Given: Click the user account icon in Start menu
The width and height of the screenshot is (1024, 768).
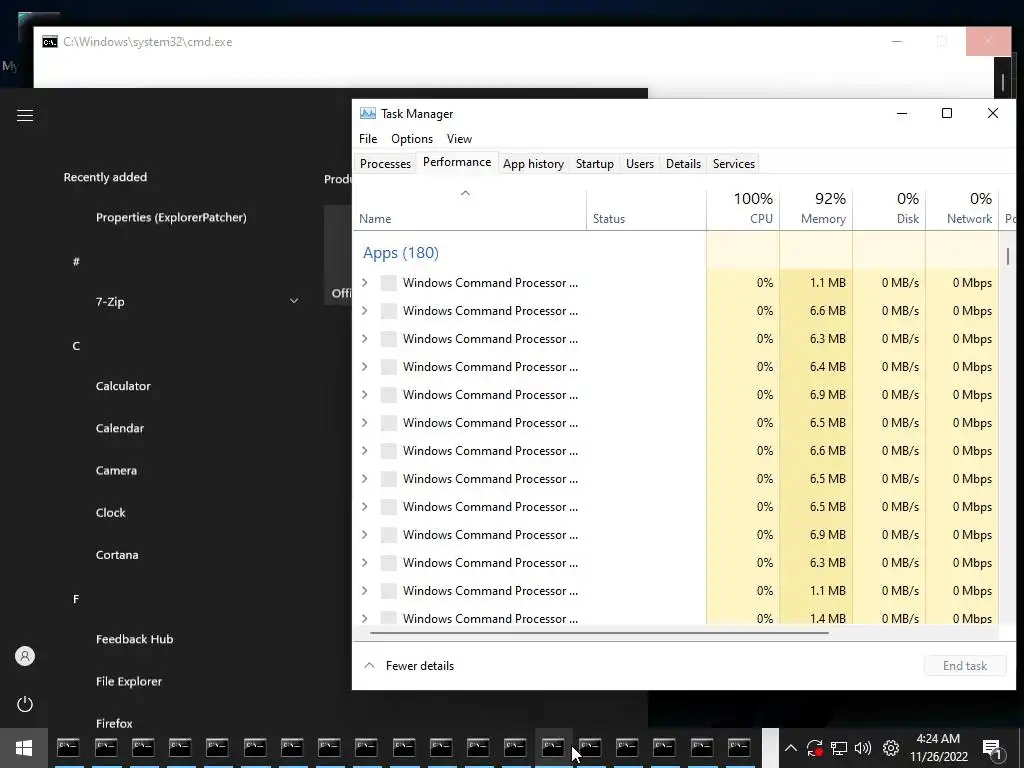Looking at the screenshot, I should click(25, 656).
